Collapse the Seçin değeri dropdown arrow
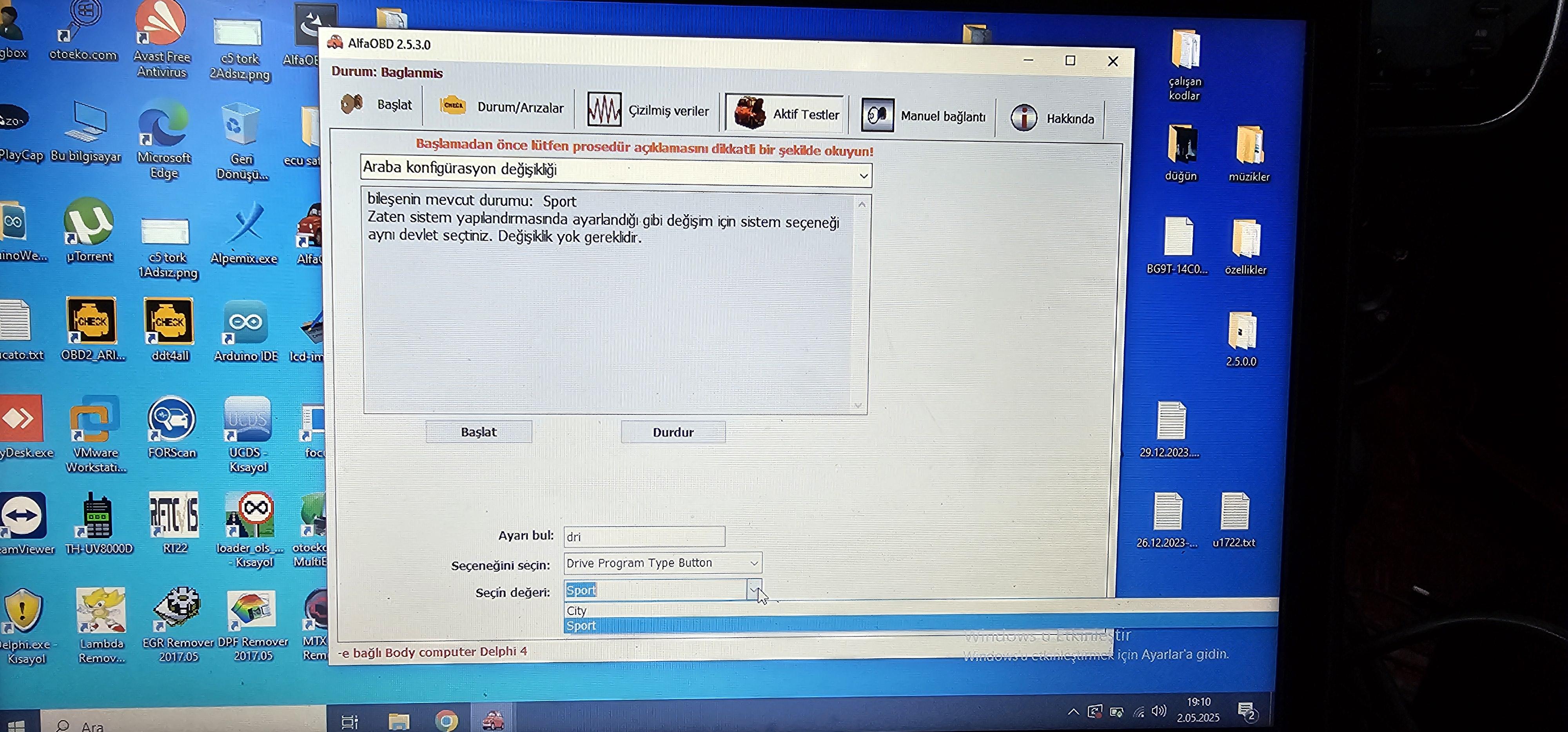Viewport: 1568px width, 732px height. tap(753, 589)
